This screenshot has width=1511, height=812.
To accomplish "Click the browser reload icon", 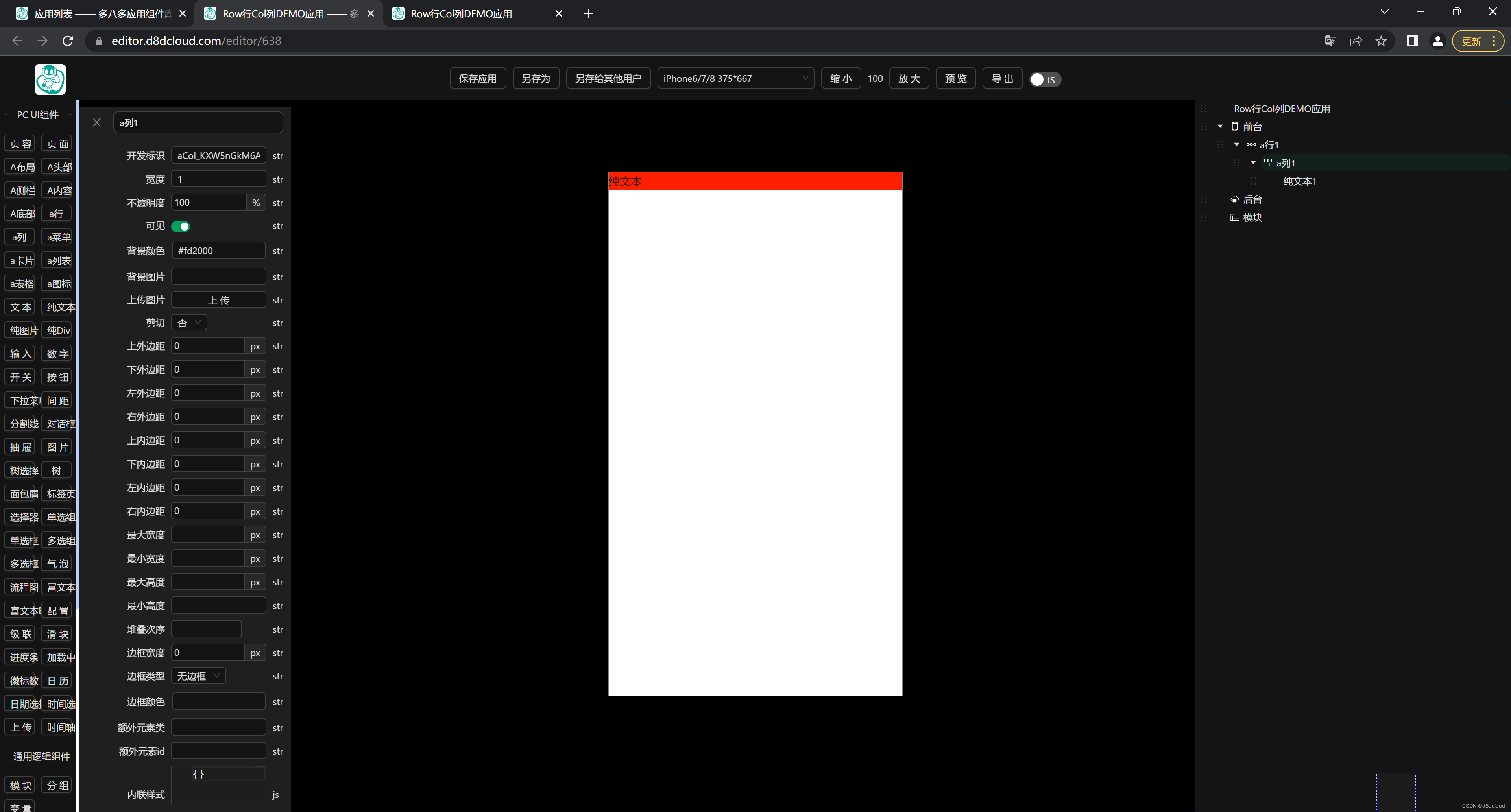I will click(68, 41).
